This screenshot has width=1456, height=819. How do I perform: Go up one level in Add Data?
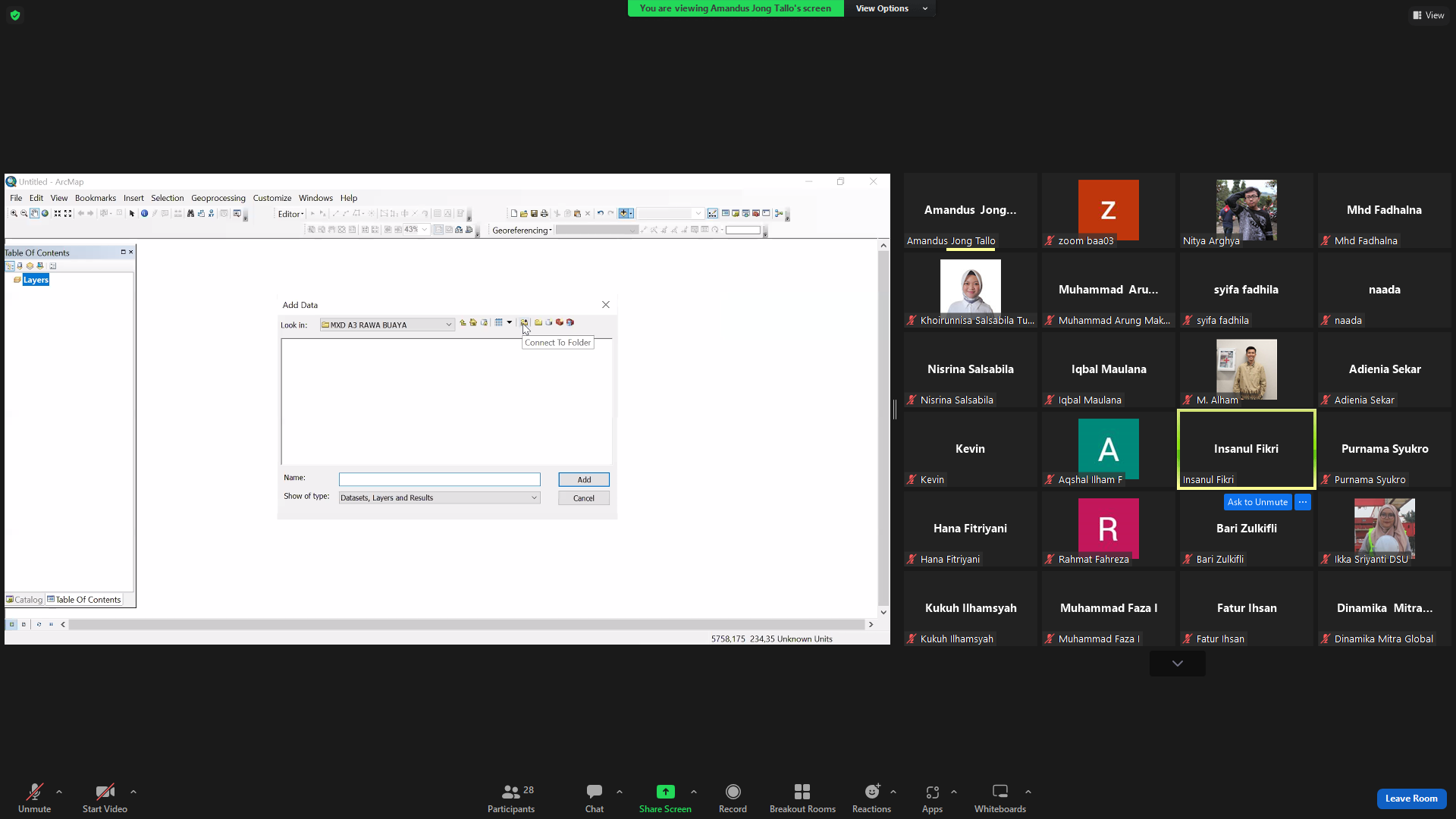pyautogui.click(x=463, y=323)
